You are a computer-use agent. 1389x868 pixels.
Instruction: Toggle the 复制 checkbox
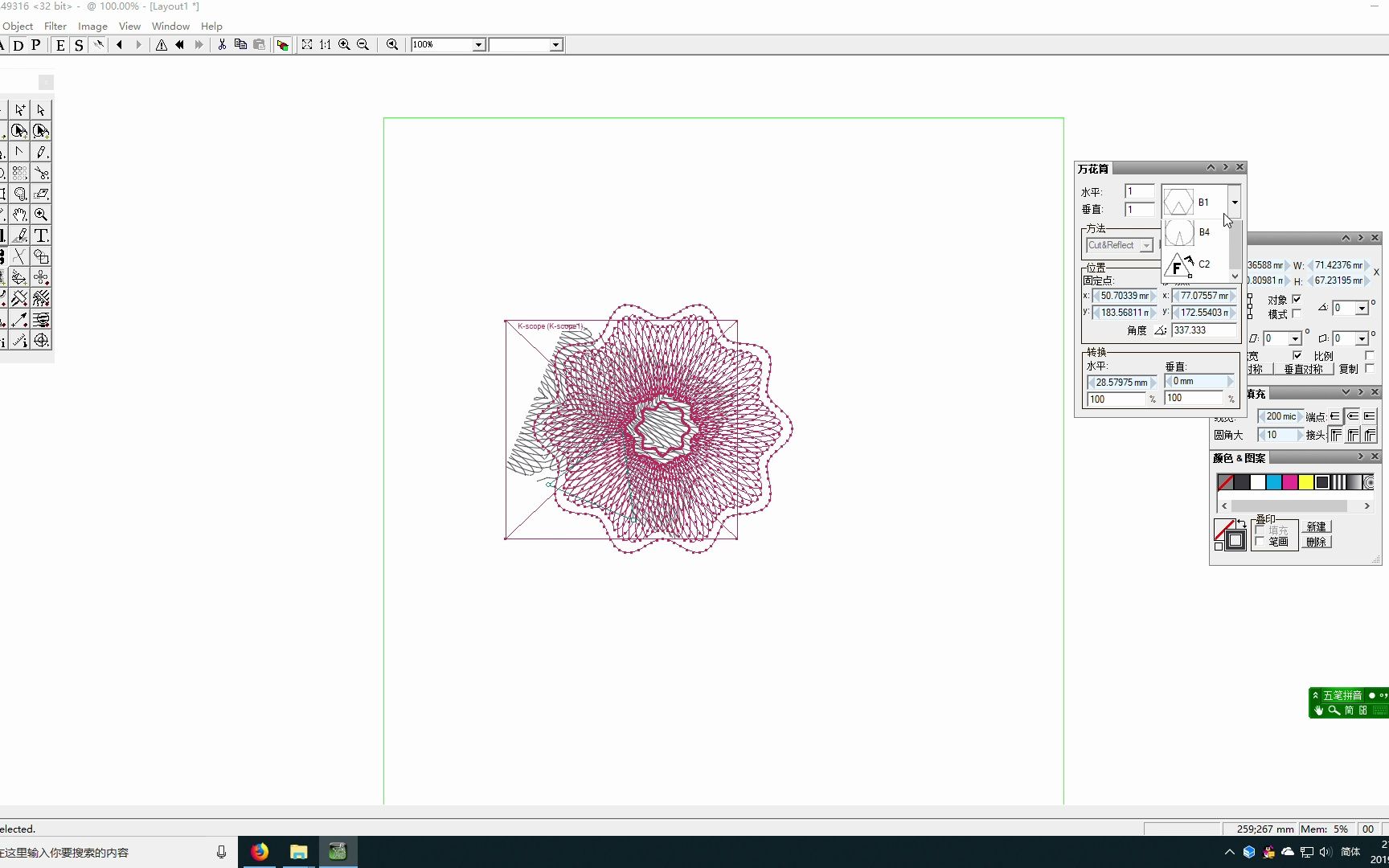click(1370, 368)
